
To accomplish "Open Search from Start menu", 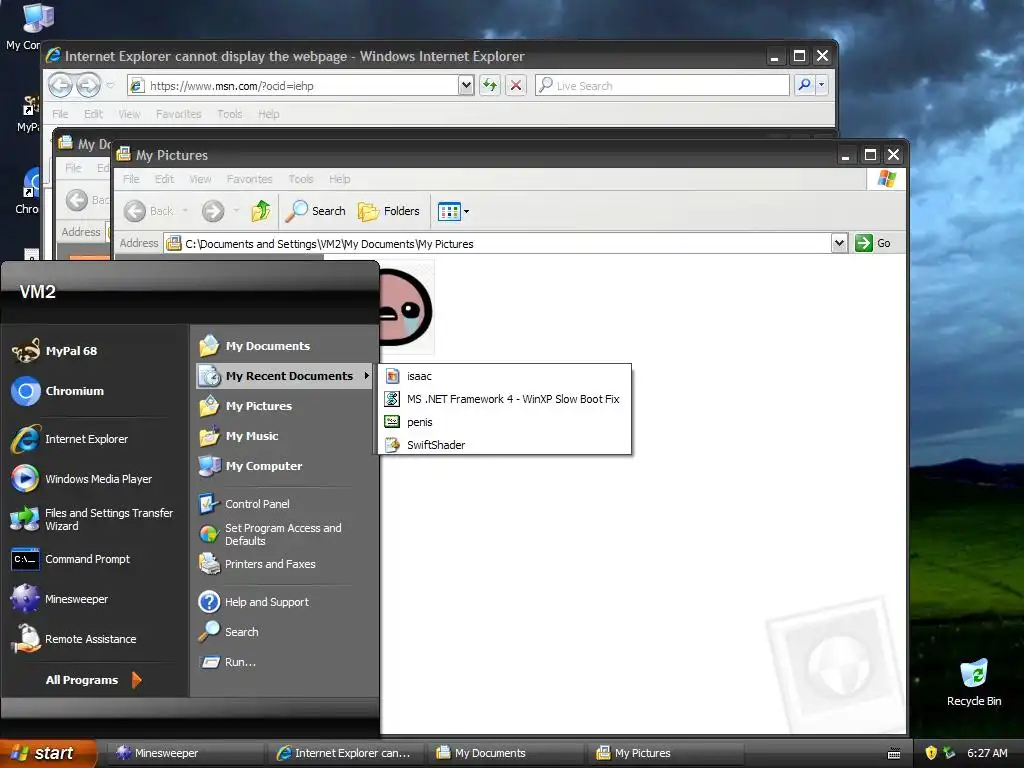I will point(229,632).
